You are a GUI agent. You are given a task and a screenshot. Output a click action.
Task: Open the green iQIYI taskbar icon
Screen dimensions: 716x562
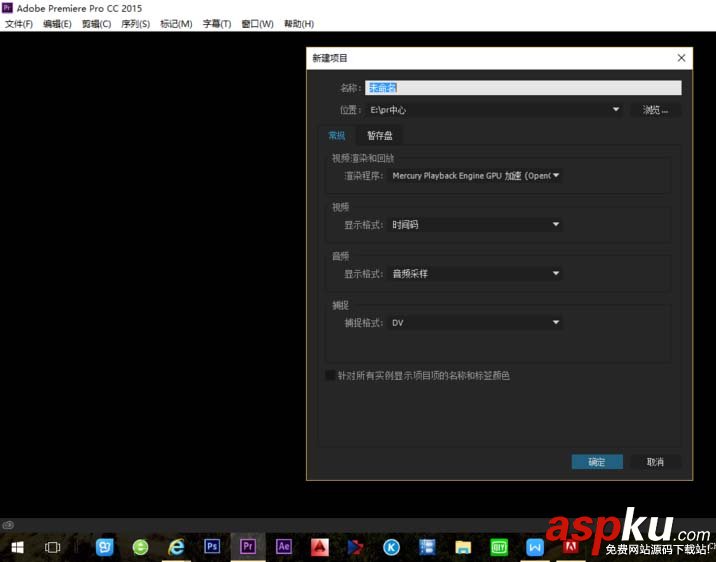click(x=499, y=547)
